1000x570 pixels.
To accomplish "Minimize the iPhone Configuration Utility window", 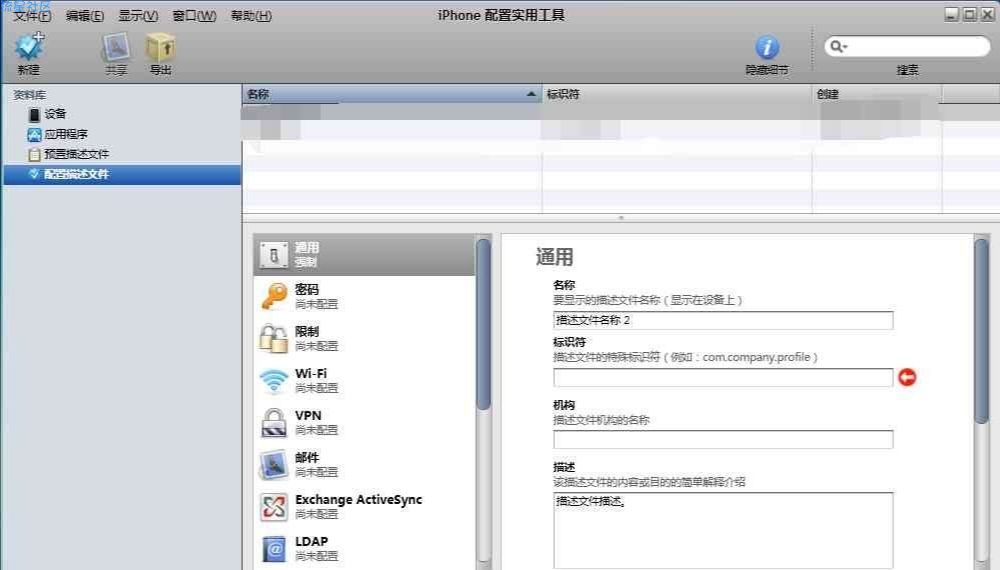I will click(952, 15).
